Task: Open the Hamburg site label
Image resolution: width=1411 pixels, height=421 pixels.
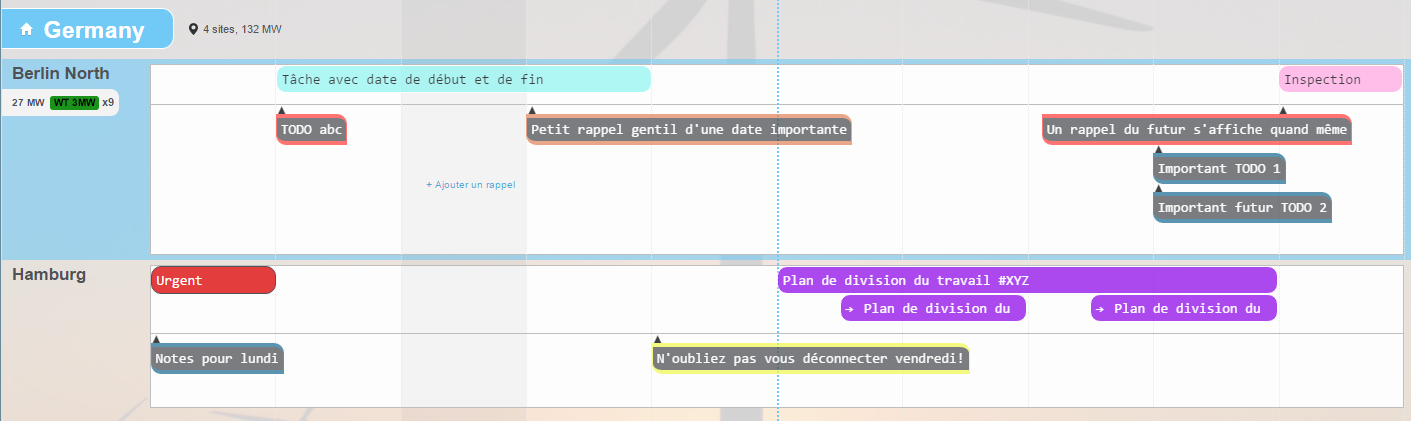Action: click(49, 274)
